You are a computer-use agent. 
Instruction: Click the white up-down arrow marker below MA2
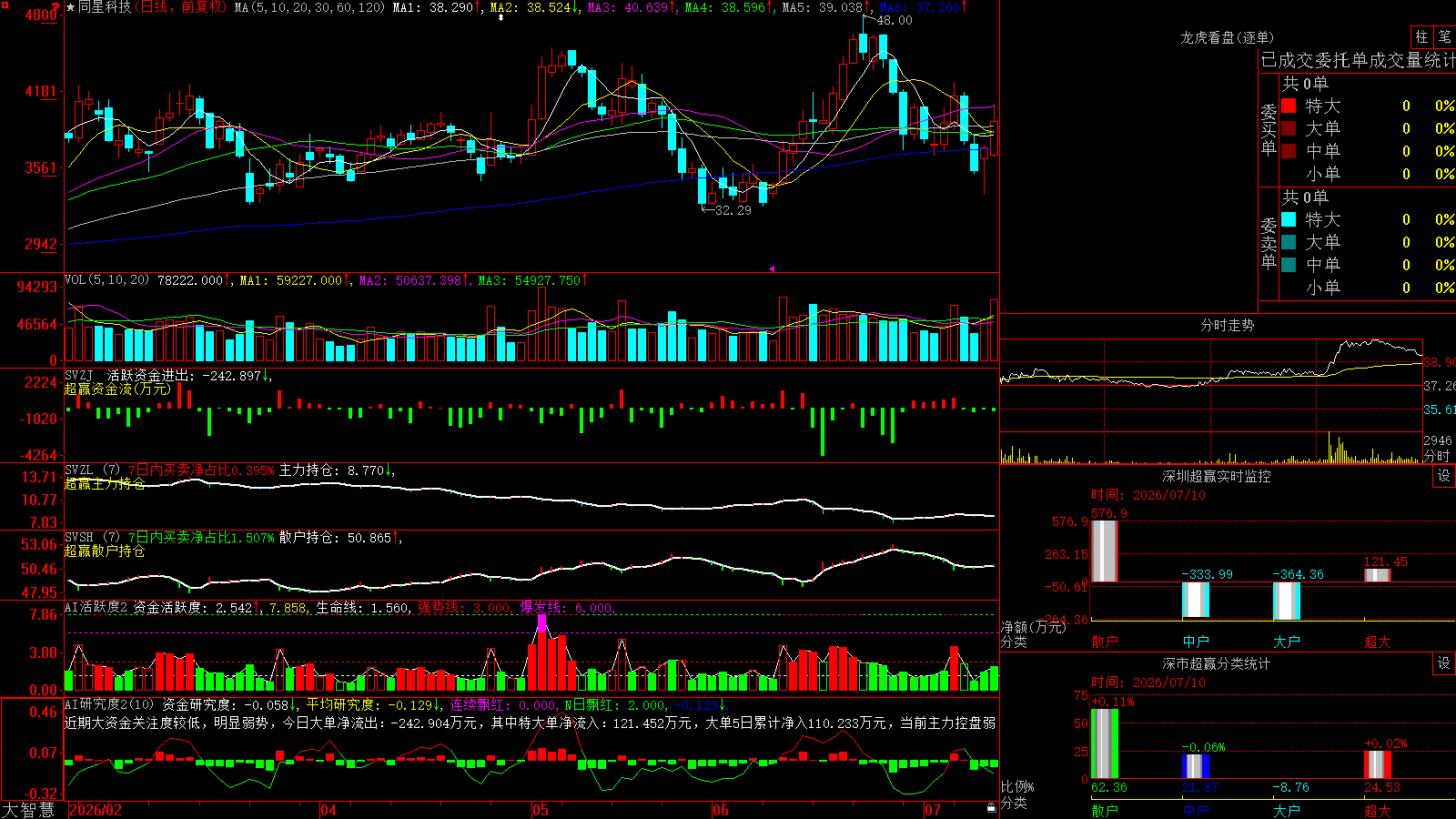500,17
